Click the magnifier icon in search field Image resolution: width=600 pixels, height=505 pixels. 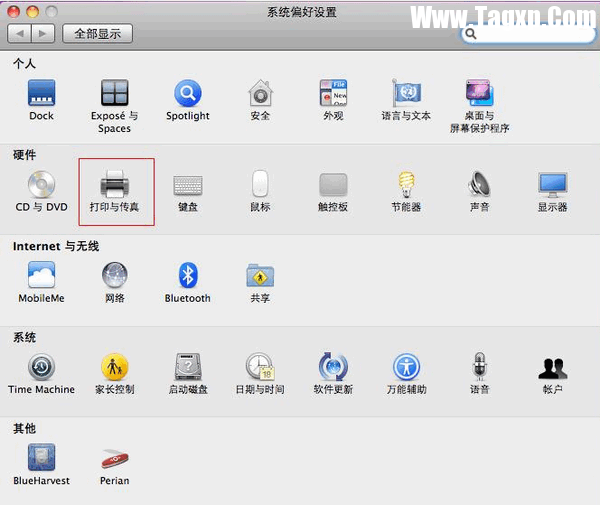471,34
